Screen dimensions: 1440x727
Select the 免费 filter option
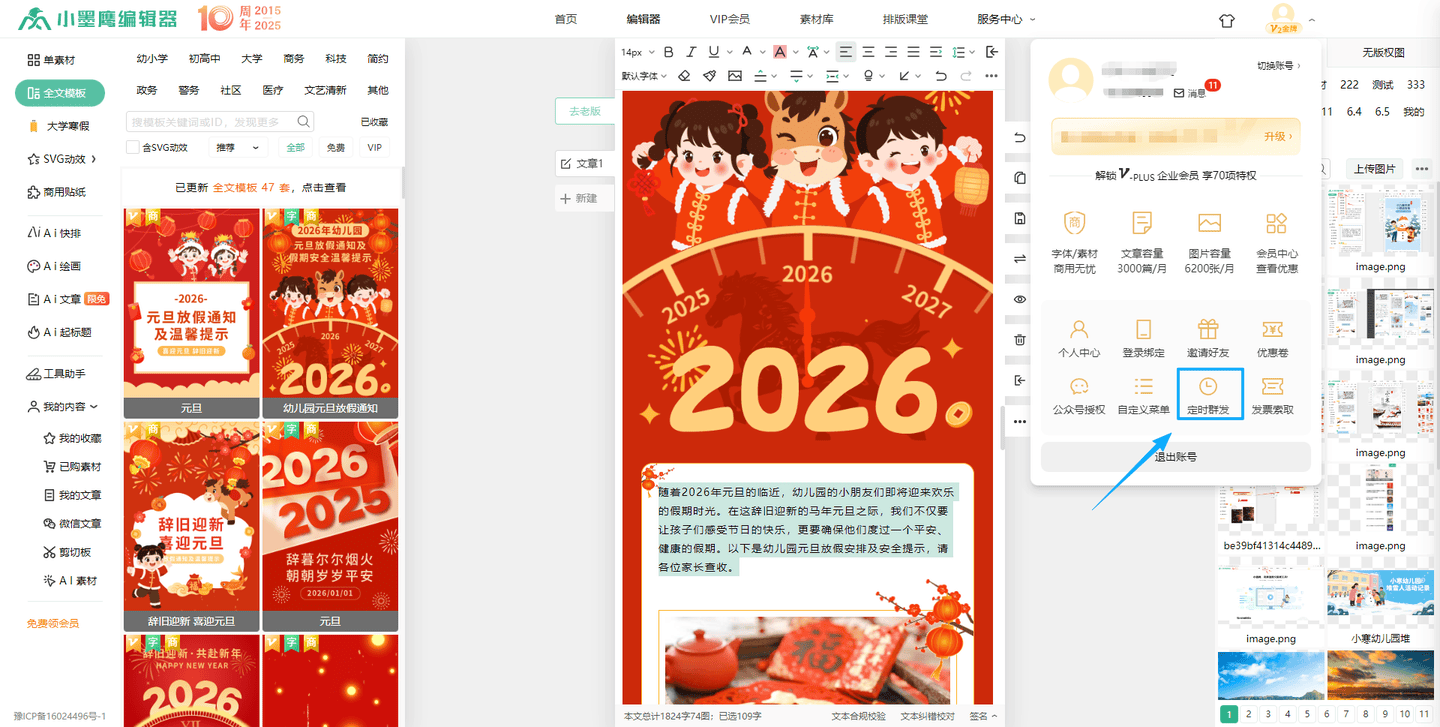335,148
